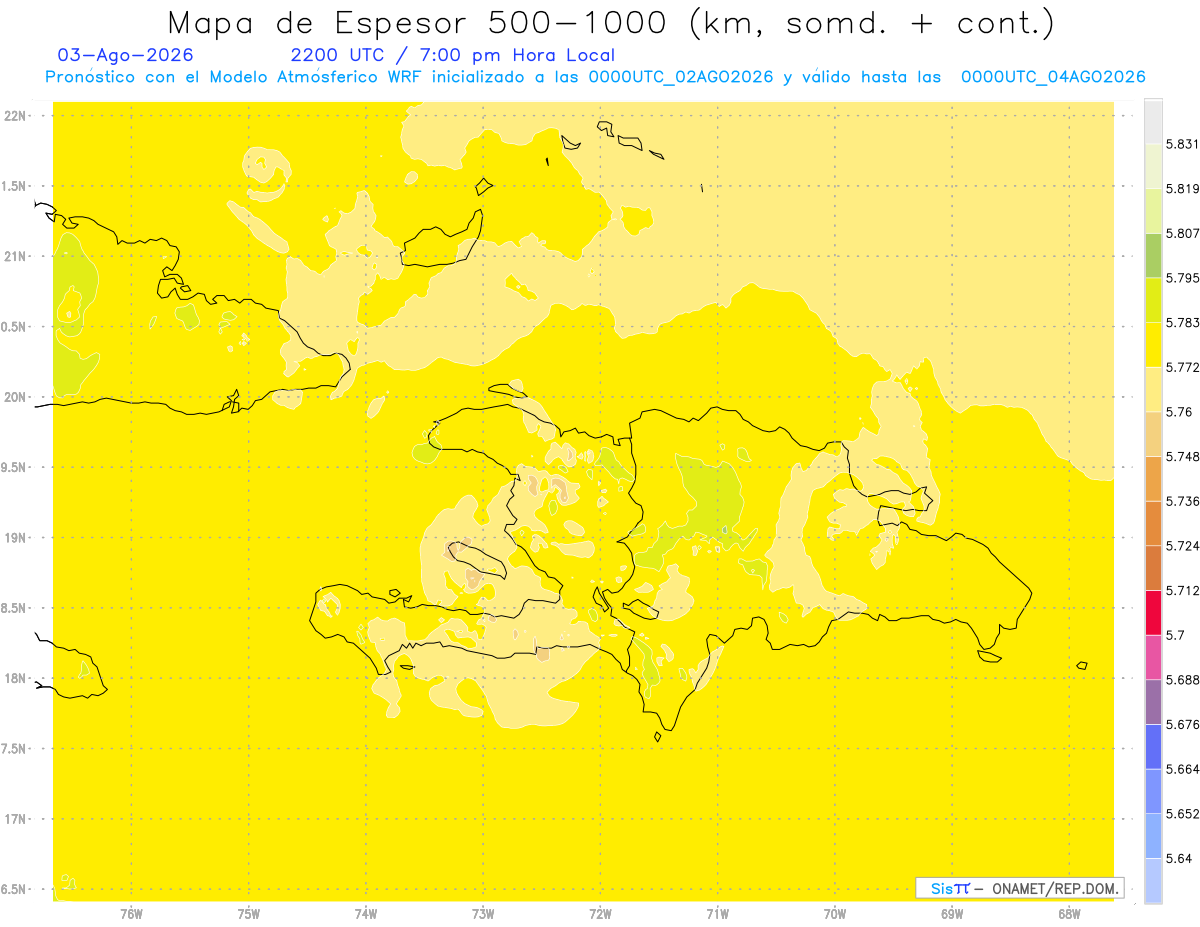Click the 68W longitude label

(x=1069, y=914)
